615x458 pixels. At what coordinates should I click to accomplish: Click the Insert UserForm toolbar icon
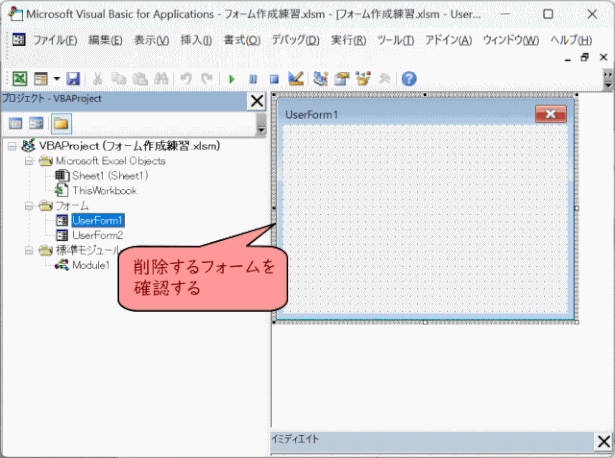tap(41, 79)
